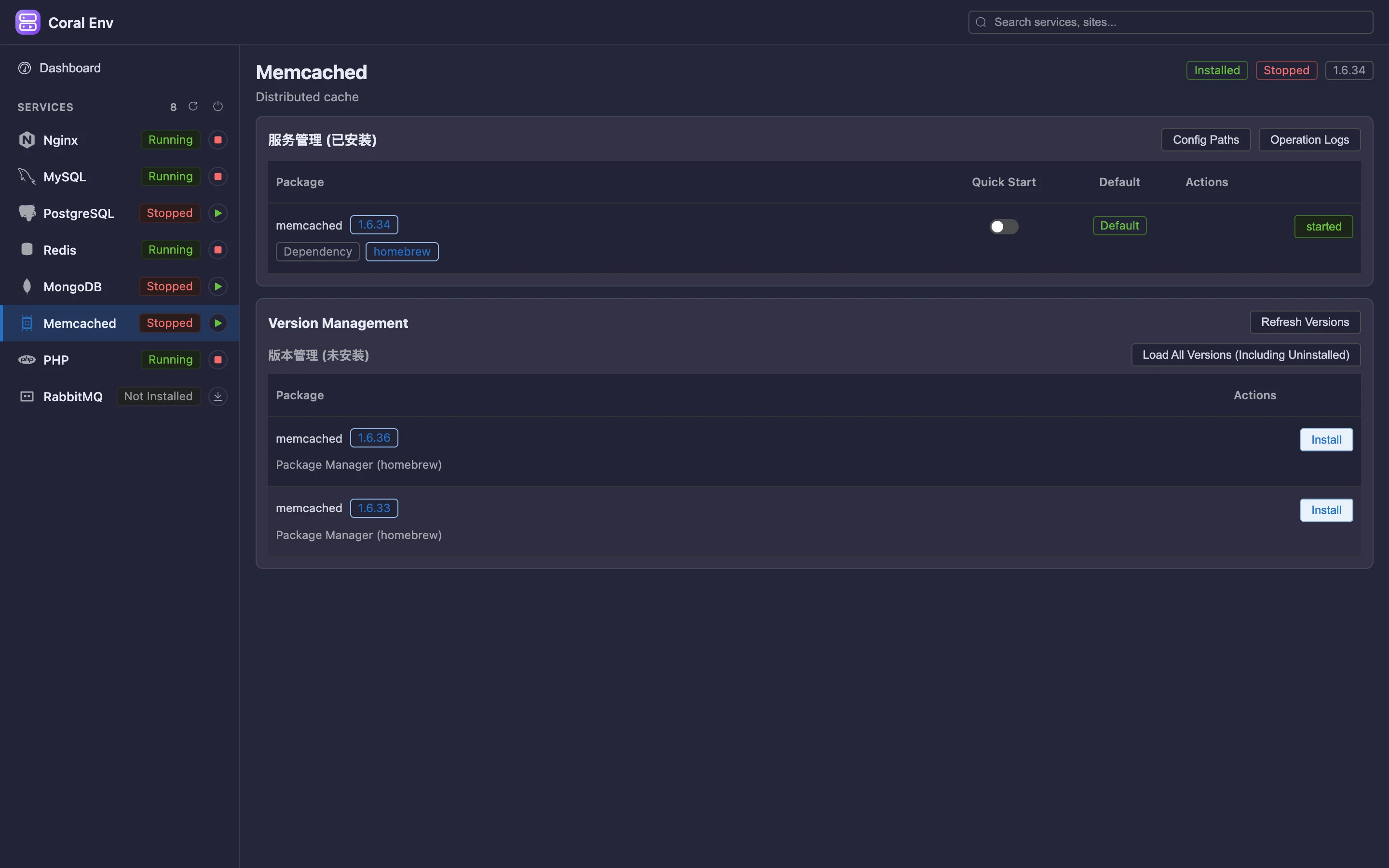Screen dimensions: 1389x868
Task: Stop the PHP service
Action: pyautogui.click(x=218, y=360)
